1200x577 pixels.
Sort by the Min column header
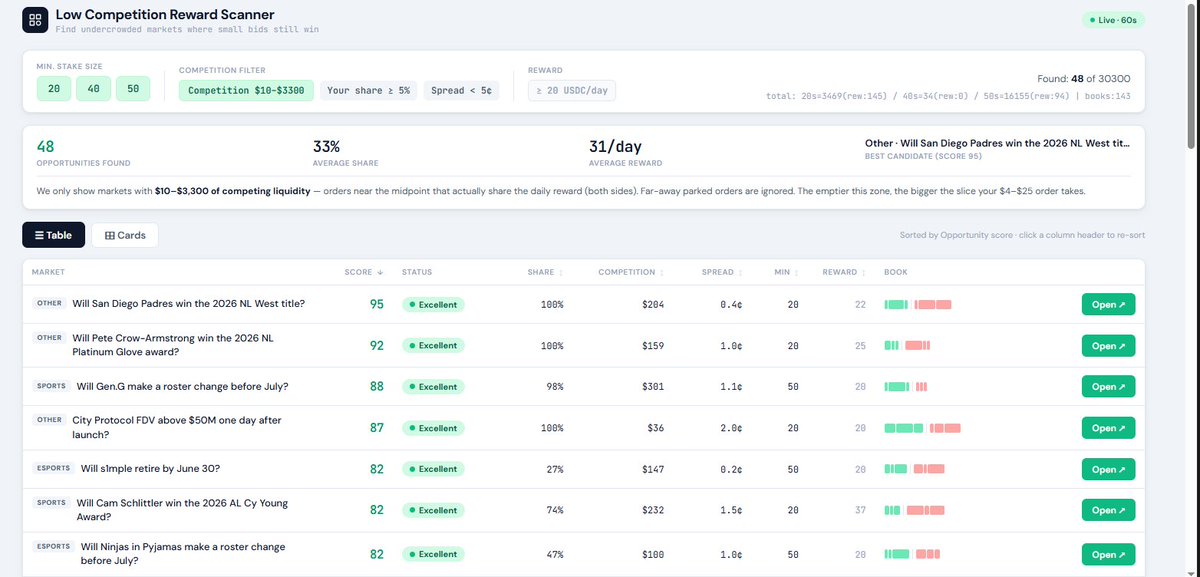tap(786, 272)
